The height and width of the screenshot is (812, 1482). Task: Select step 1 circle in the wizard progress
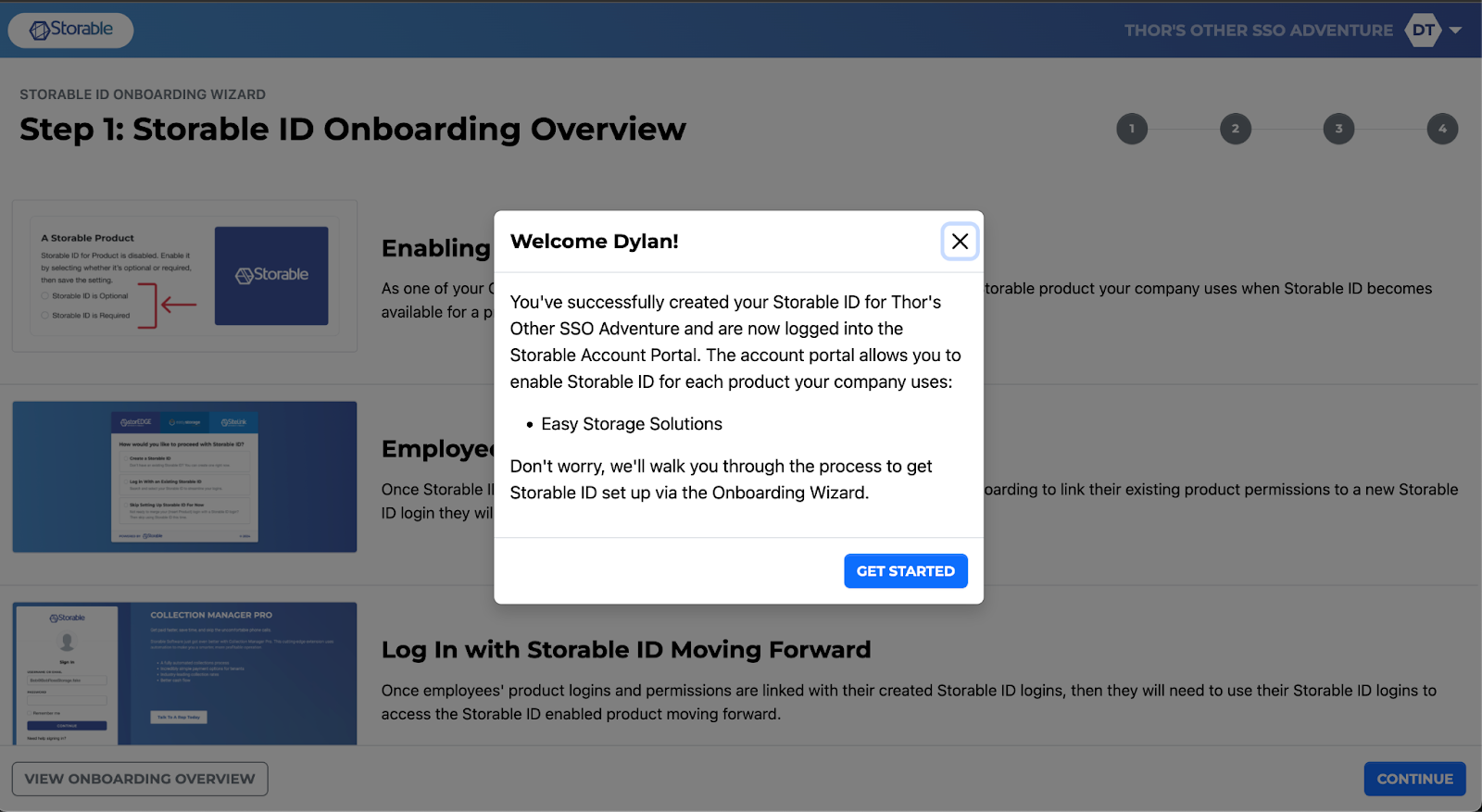(1131, 129)
